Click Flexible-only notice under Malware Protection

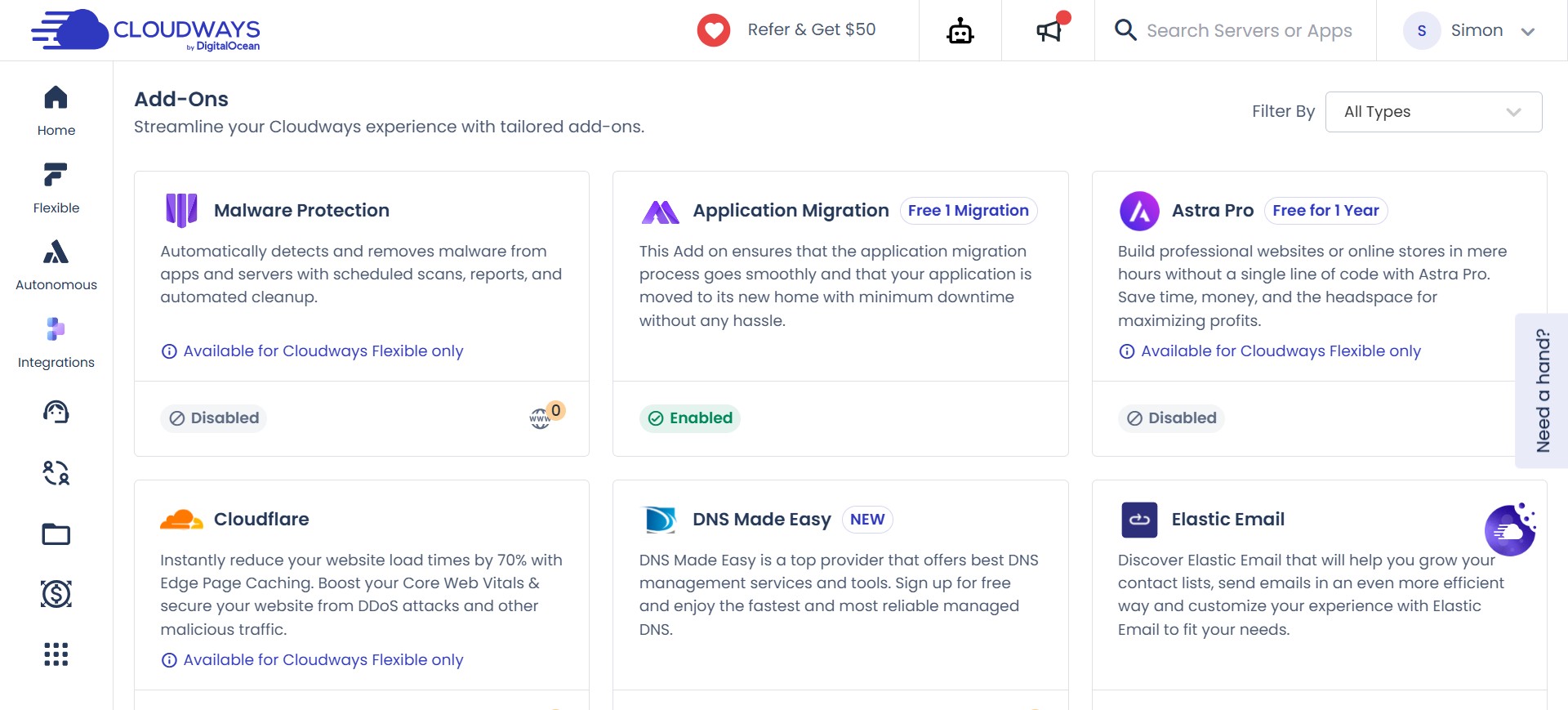coord(323,351)
